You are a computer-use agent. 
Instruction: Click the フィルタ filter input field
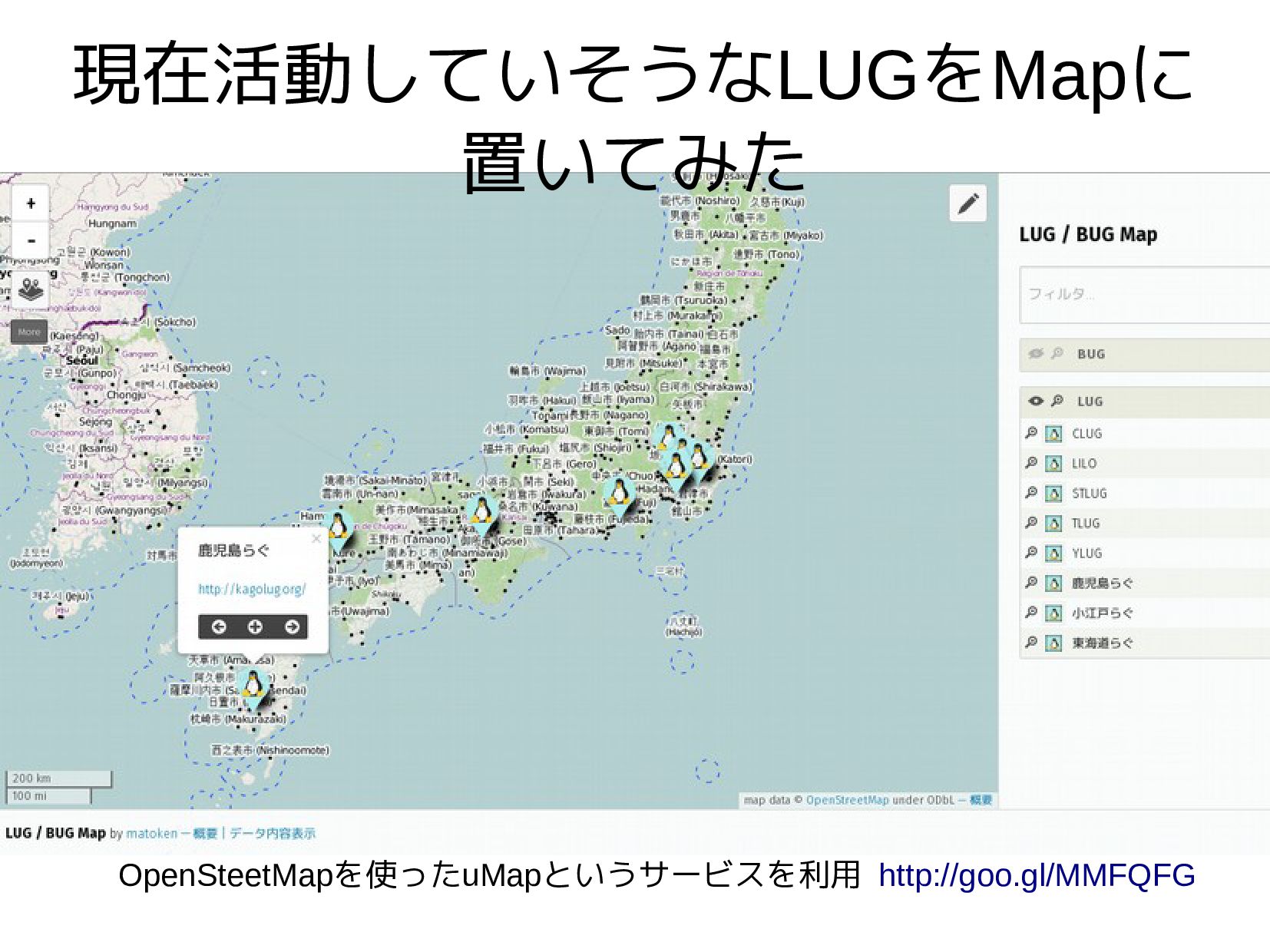[x=1144, y=295]
